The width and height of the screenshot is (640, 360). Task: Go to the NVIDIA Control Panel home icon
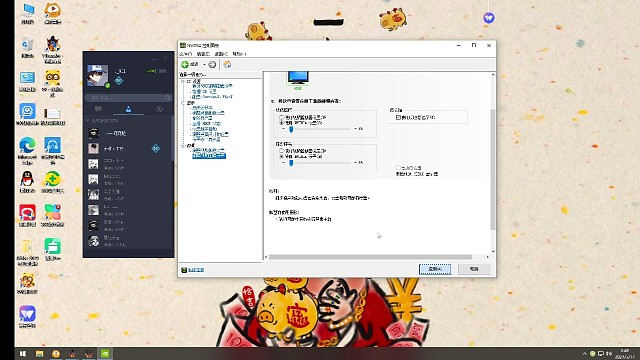(227, 64)
